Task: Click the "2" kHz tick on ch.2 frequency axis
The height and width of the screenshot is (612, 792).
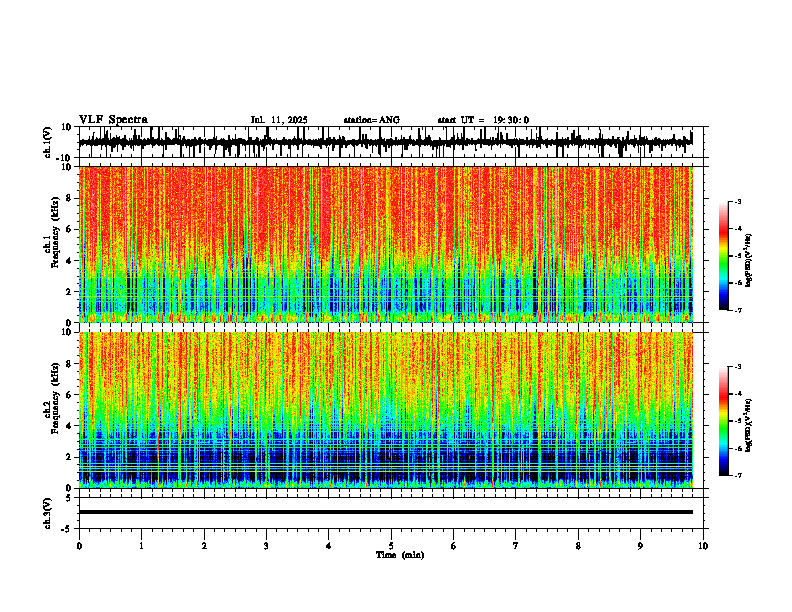Action: (x=69, y=457)
